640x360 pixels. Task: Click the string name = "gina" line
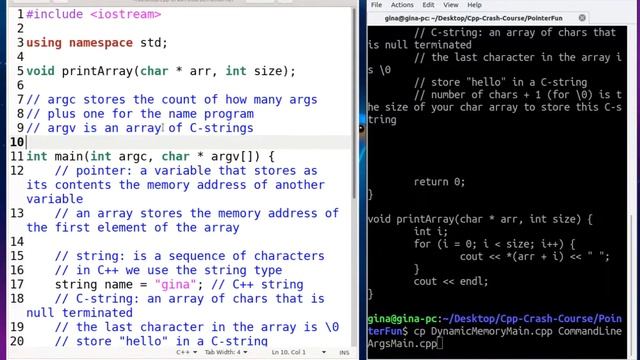(179, 284)
